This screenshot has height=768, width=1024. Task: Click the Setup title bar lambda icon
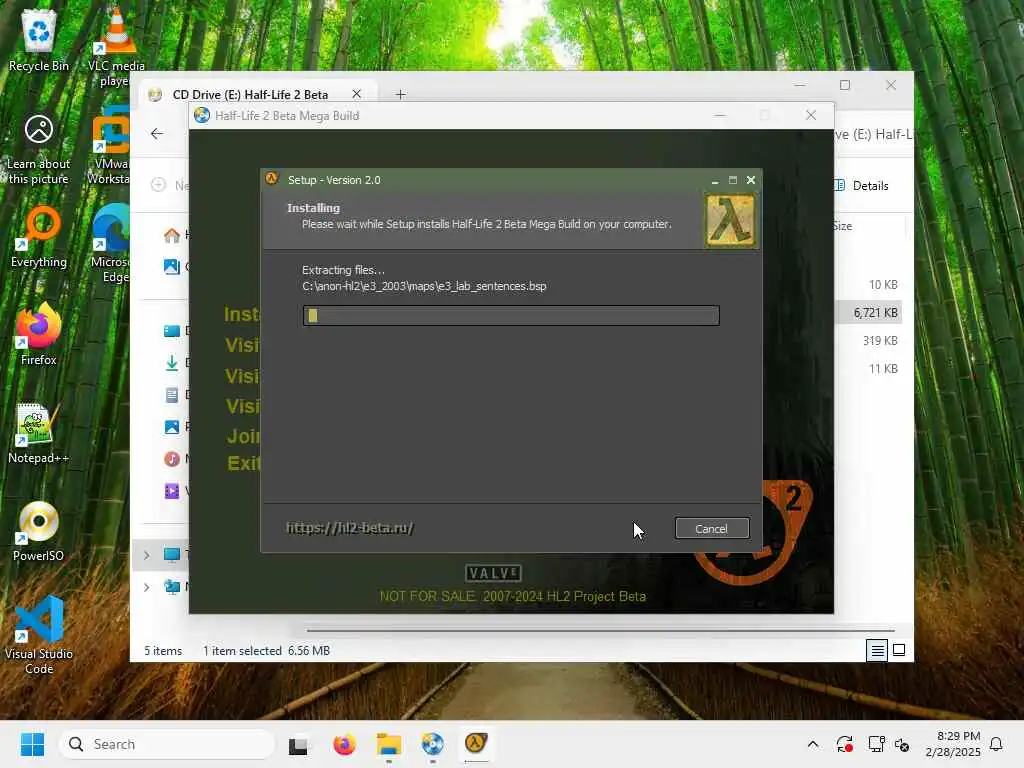click(272, 179)
